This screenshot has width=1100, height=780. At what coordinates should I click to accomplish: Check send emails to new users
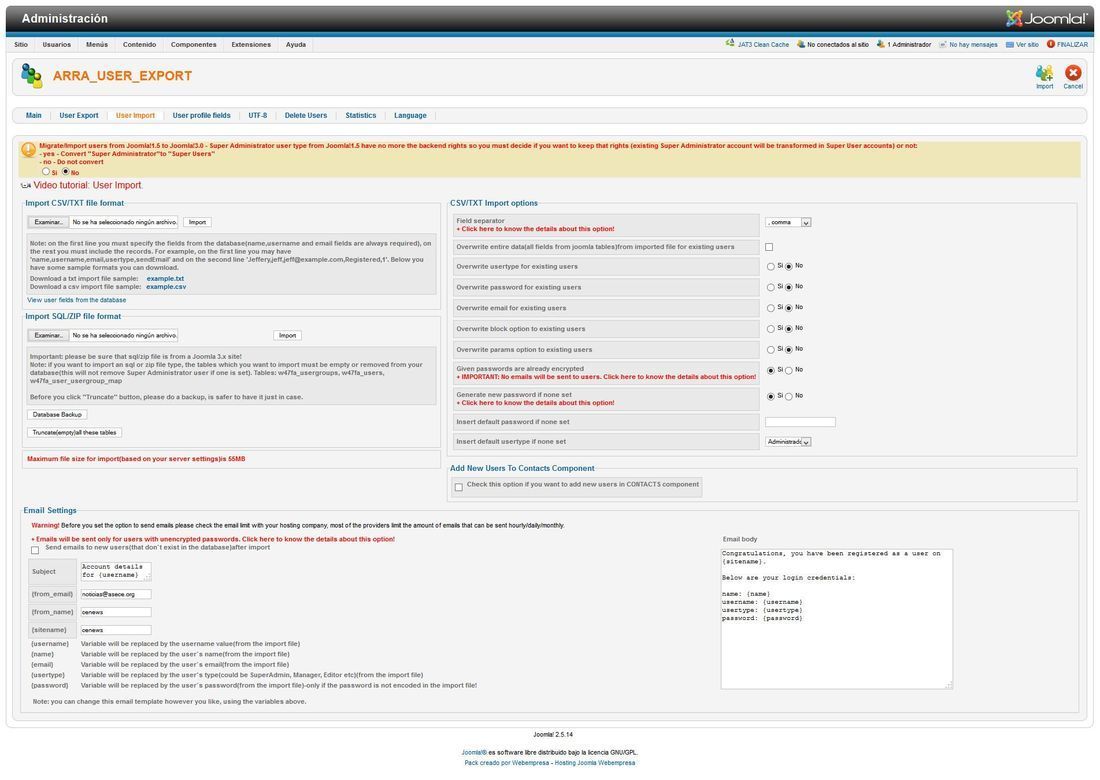tap(35, 550)
